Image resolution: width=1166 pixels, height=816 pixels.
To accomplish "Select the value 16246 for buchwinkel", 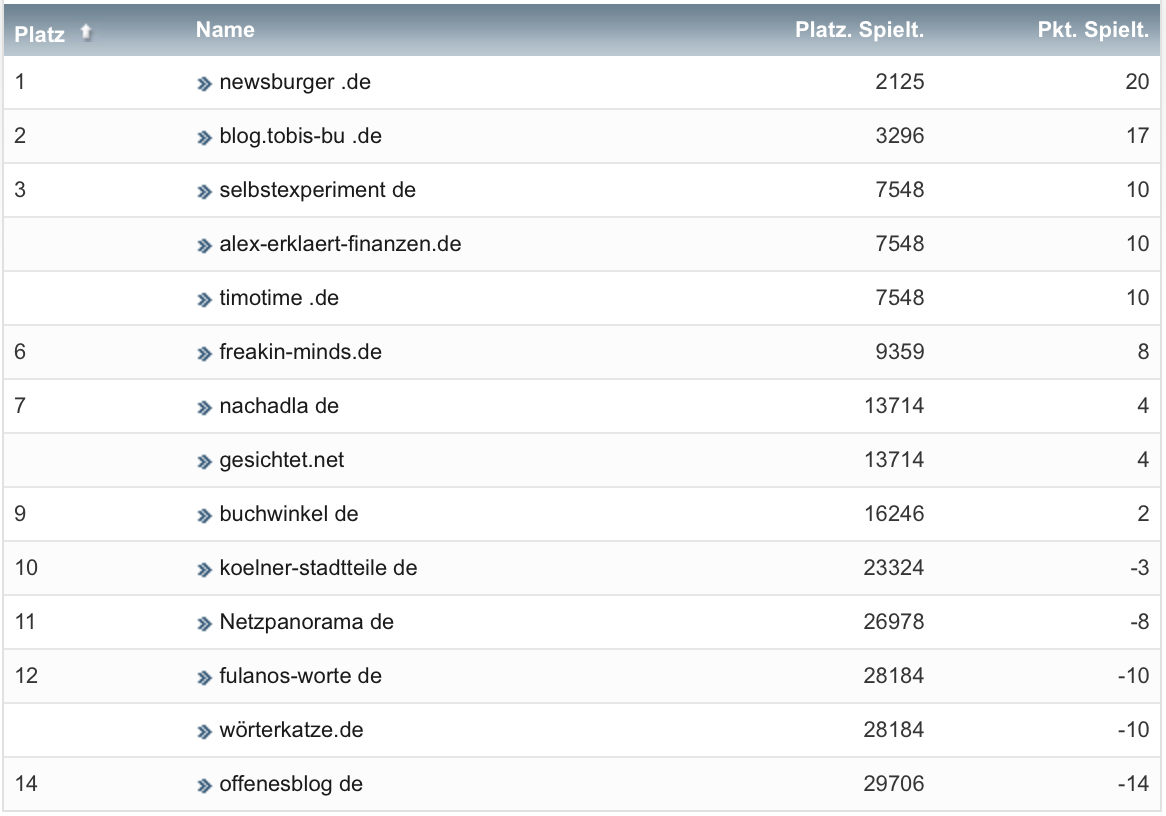I will click(x=894, y=514).
